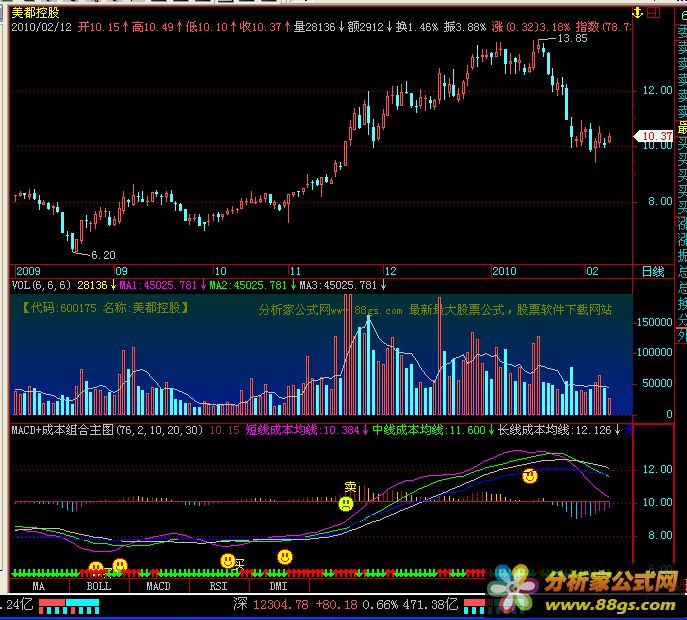Click the 10.37 current price tag
The height and width of the screenshot is (620, 687).
(655, 136)
